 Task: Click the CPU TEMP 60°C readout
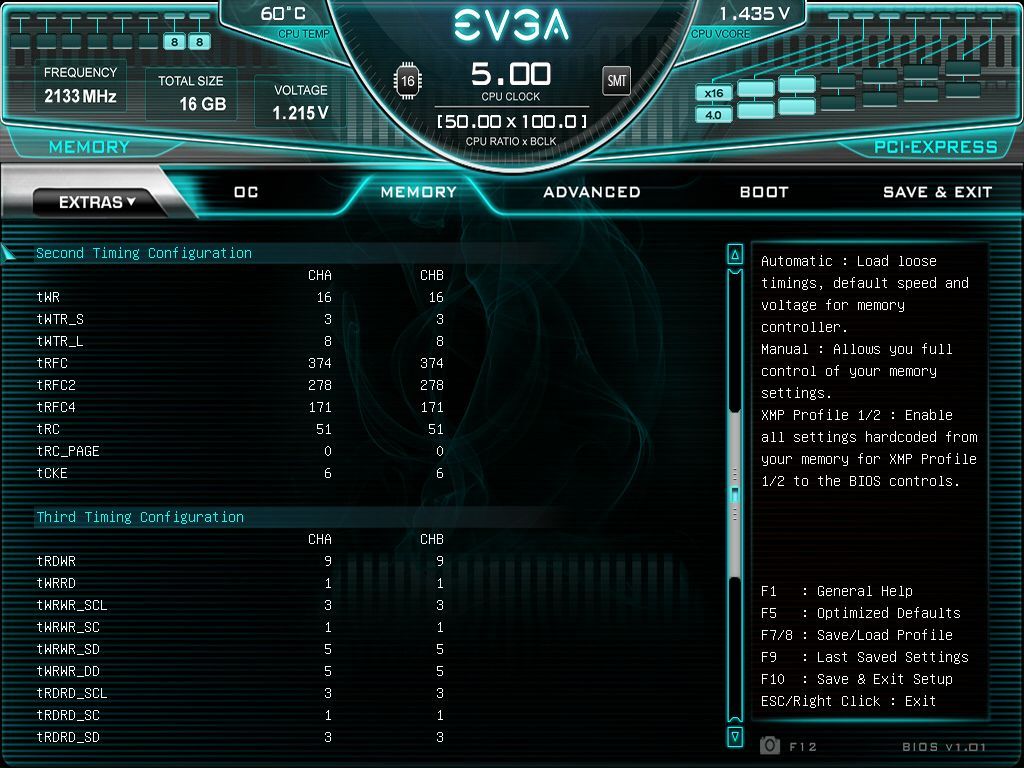294,22
